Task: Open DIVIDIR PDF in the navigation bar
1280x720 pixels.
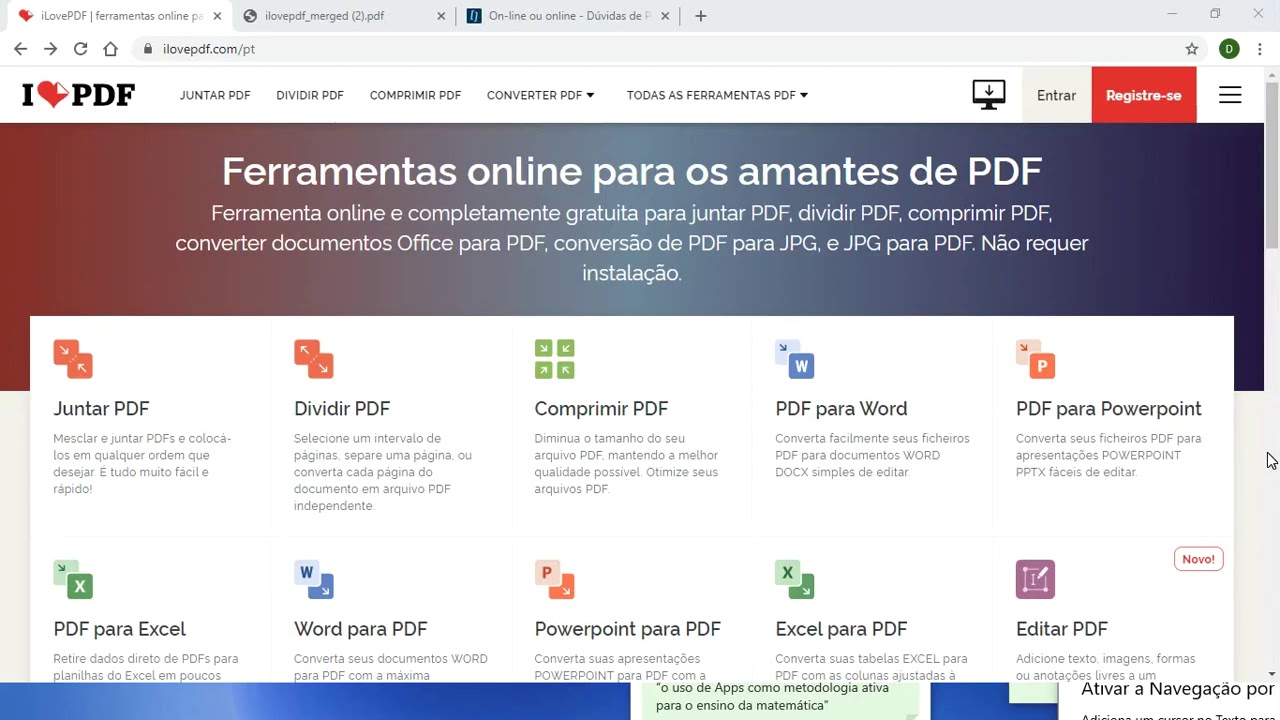Action: pyautogui.click(x=310, y=95)
